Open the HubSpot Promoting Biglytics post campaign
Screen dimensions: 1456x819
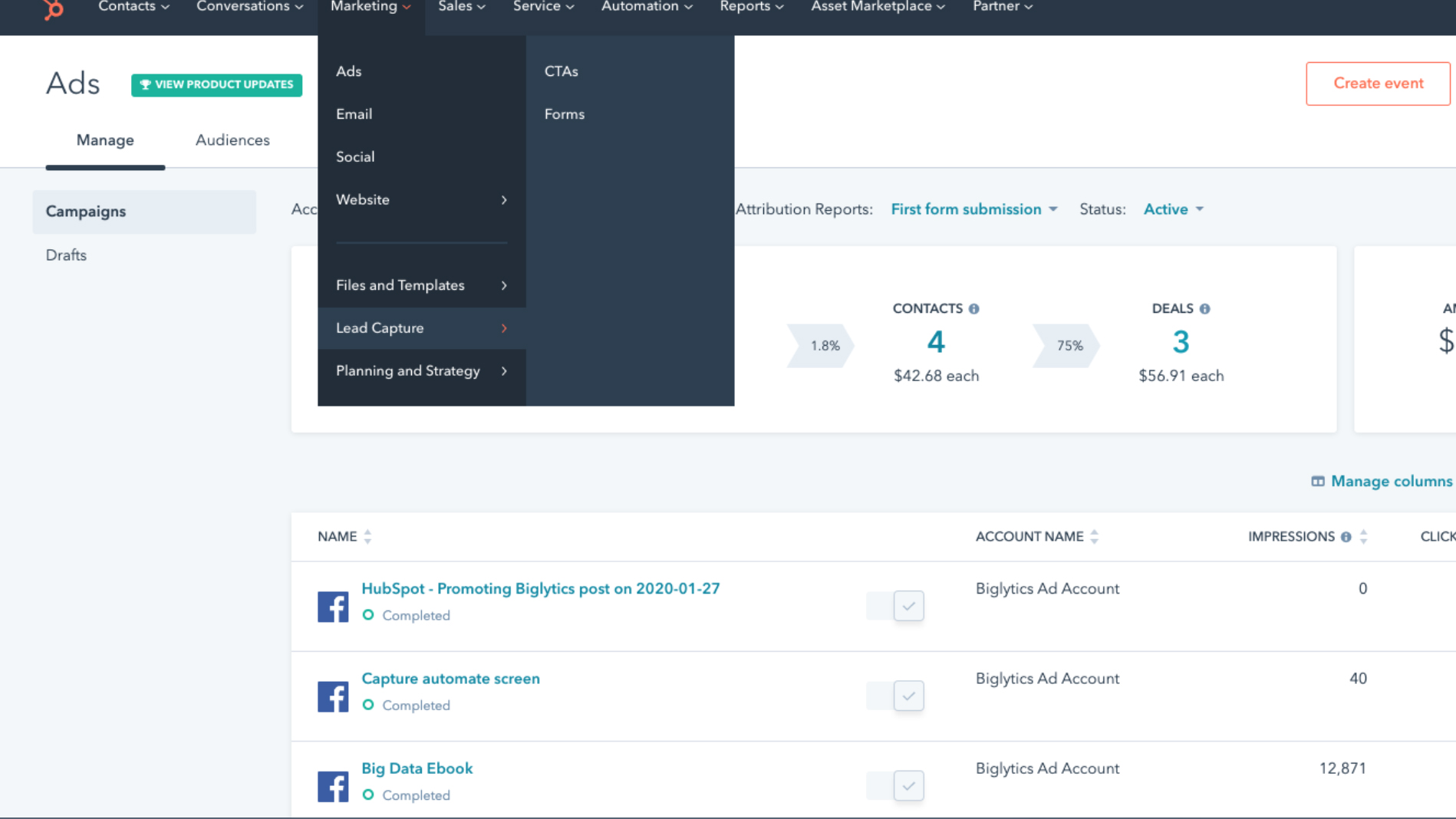[541, 589]
